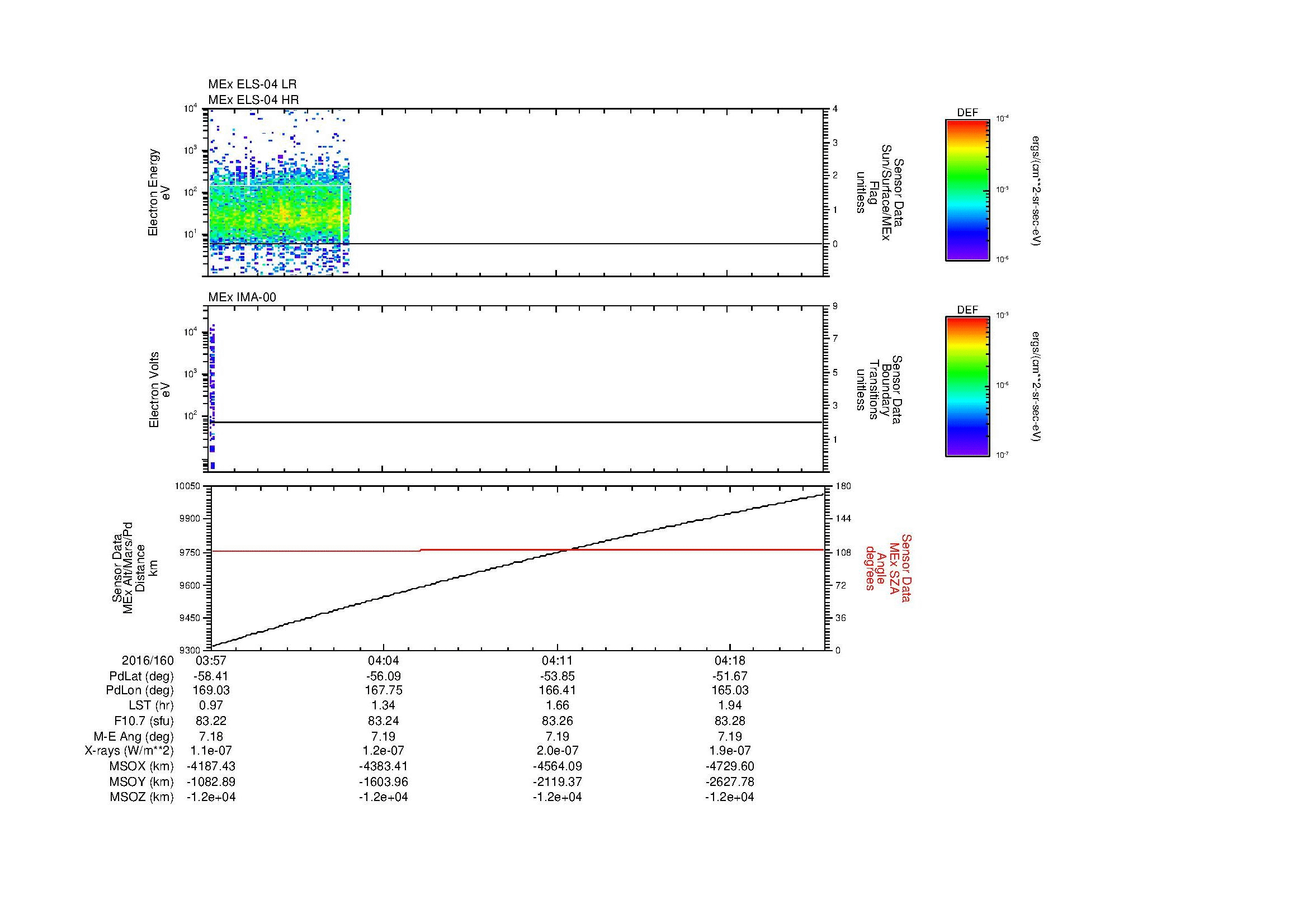Click X-rays value '2.0e-07'
The image size is (1308, 924).
pyautogui.click(x=557, y=751)
